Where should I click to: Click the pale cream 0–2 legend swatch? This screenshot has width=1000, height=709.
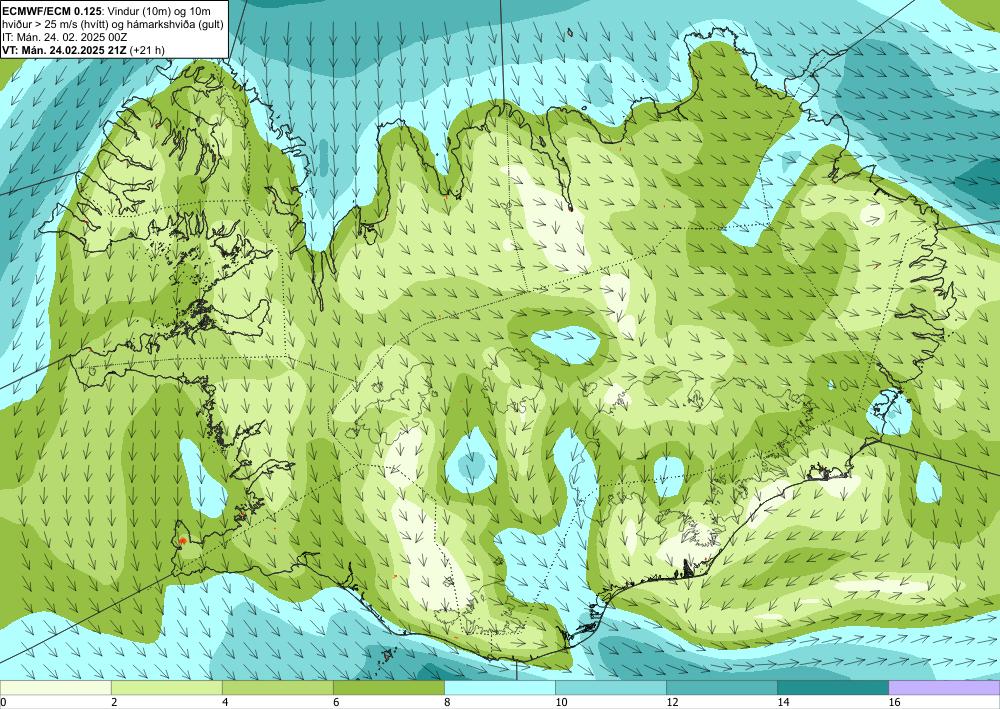55,687
